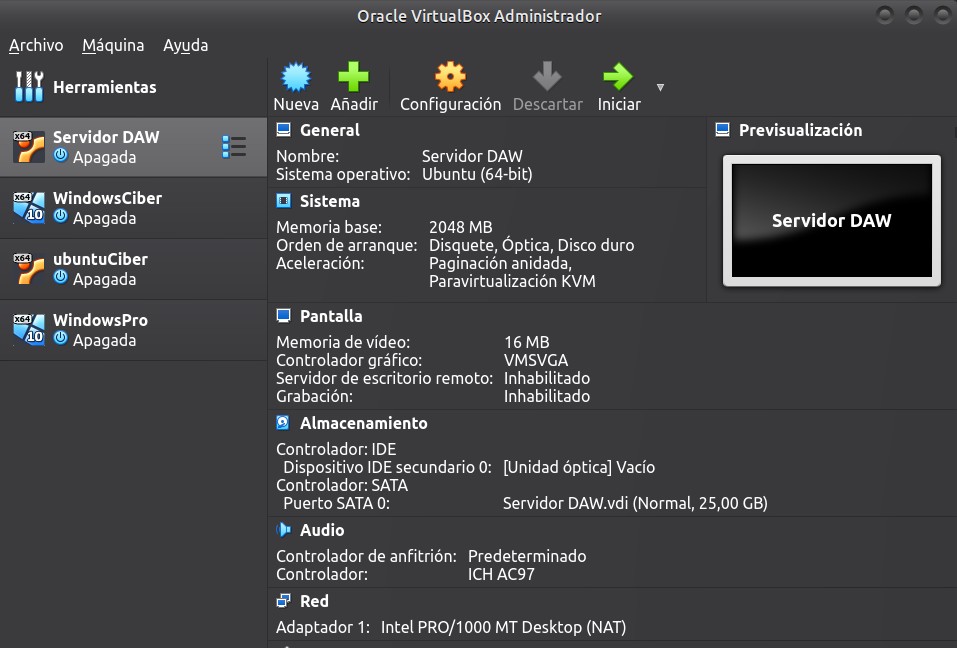
Task: Expand the Iniciar dropdown arrow
Action: 660,88
